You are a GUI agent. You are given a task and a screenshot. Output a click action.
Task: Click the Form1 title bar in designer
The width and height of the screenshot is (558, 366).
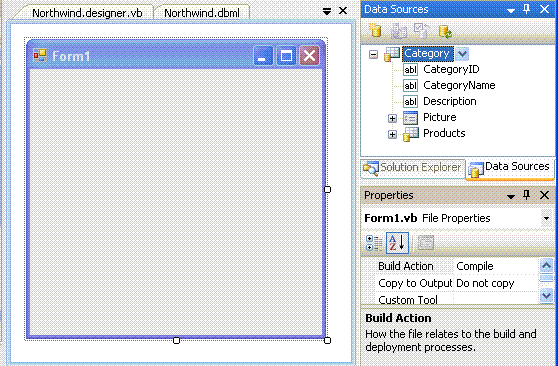[176, 55]
